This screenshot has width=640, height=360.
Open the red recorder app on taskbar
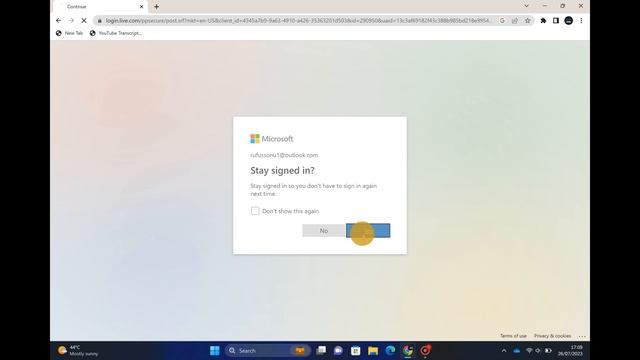click(x=425, y=351)
